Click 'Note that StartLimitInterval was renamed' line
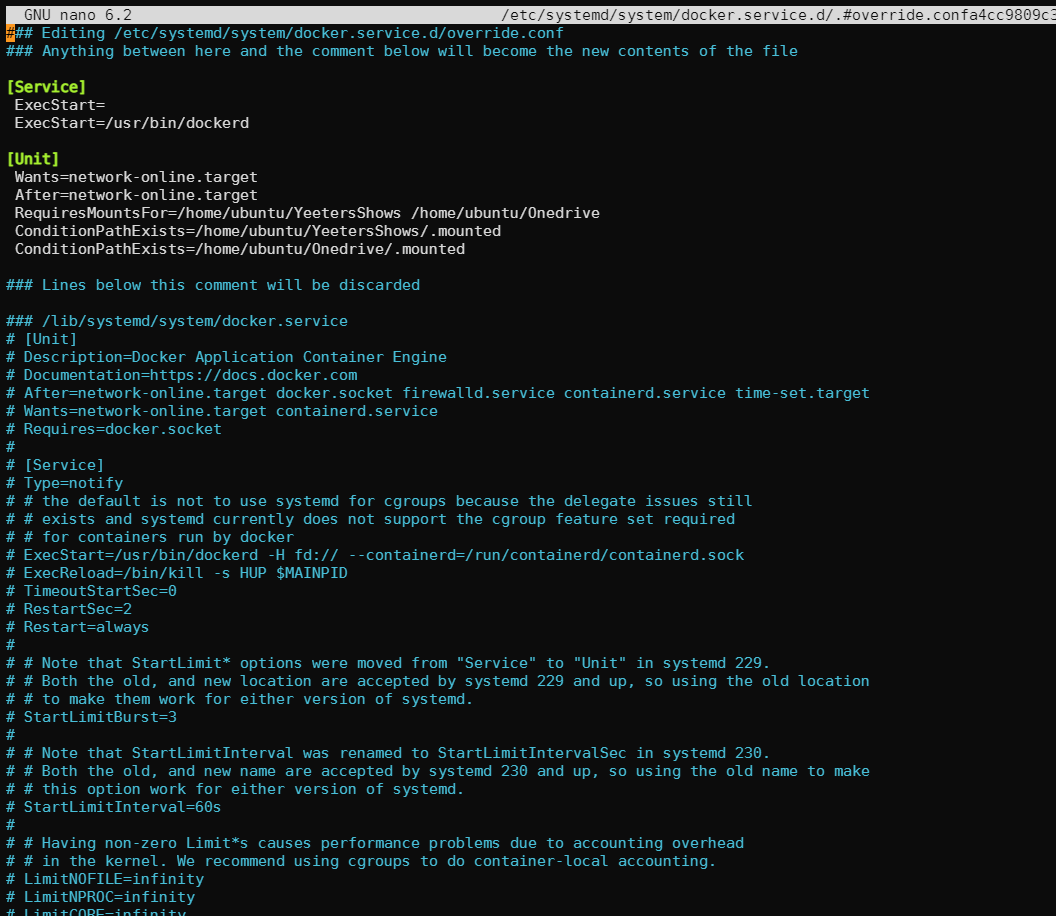 [388, 754]
